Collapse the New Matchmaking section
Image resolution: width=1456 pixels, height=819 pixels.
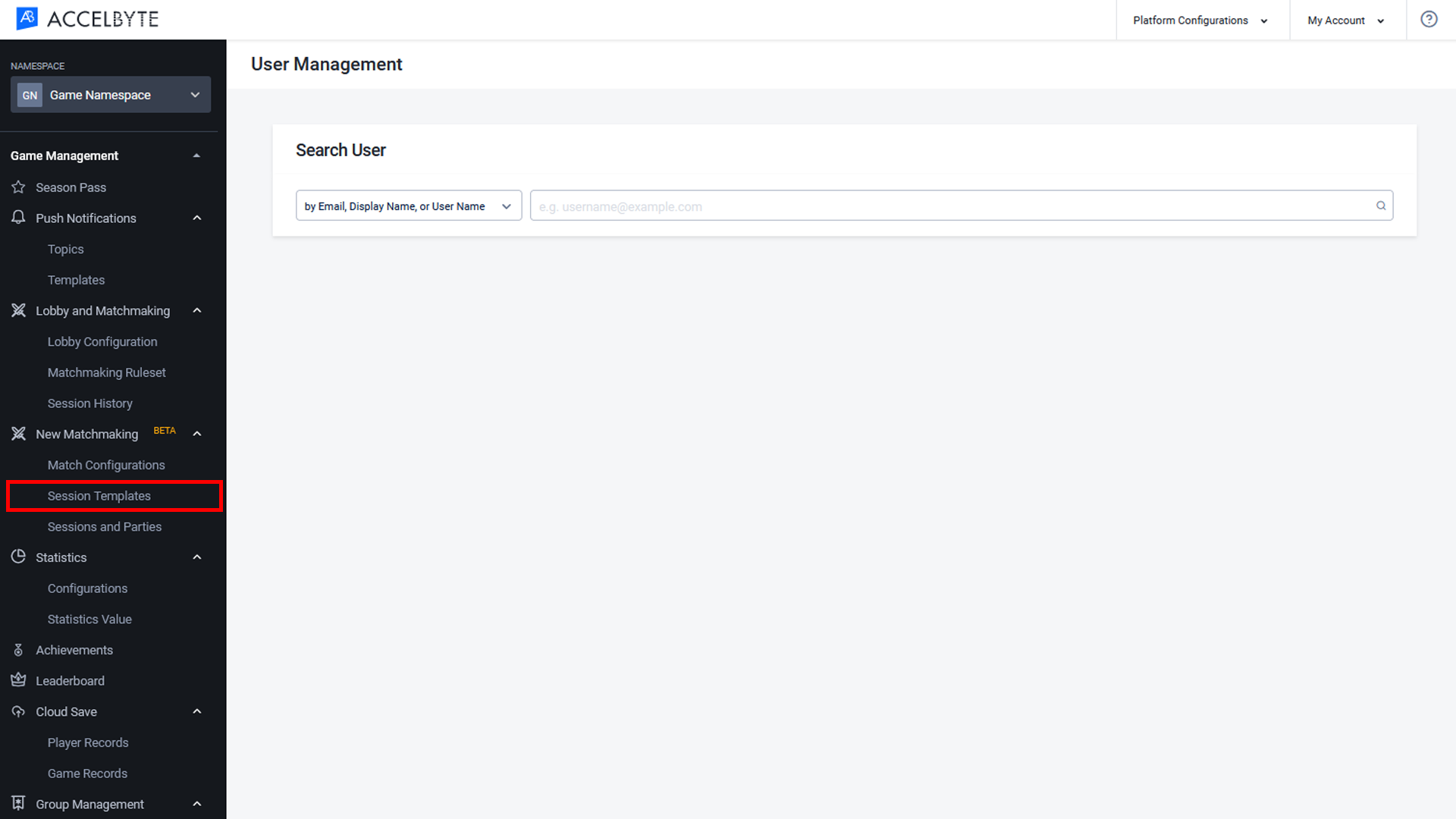point(199,434)
